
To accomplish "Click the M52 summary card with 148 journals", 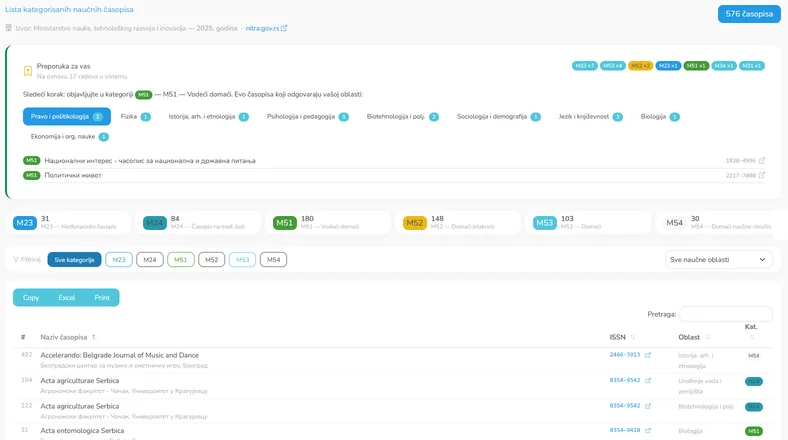I will (x=458, y=223).
